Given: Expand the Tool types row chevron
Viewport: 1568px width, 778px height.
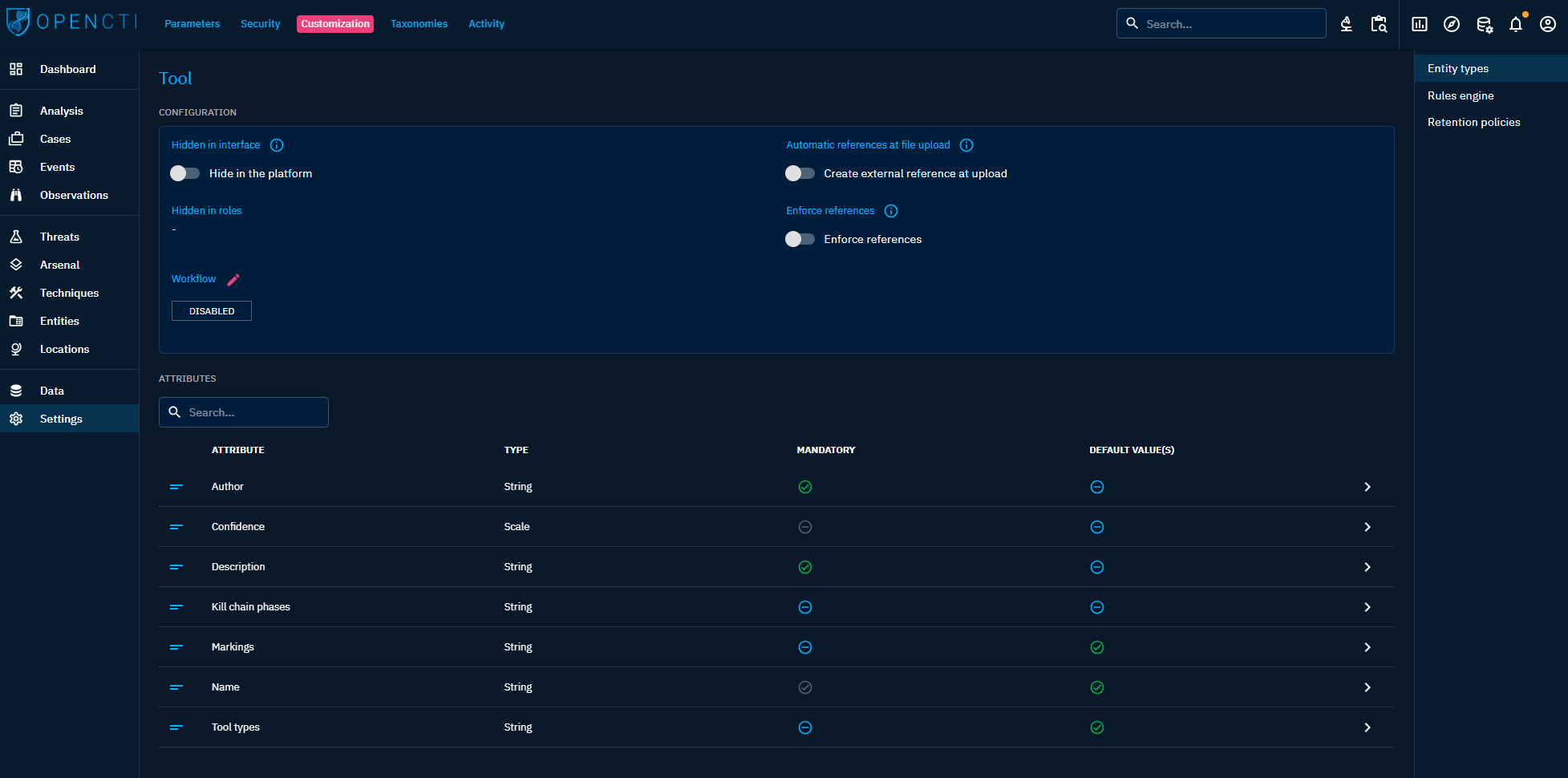Looking at the screenshot, I should pos(1367,727).
